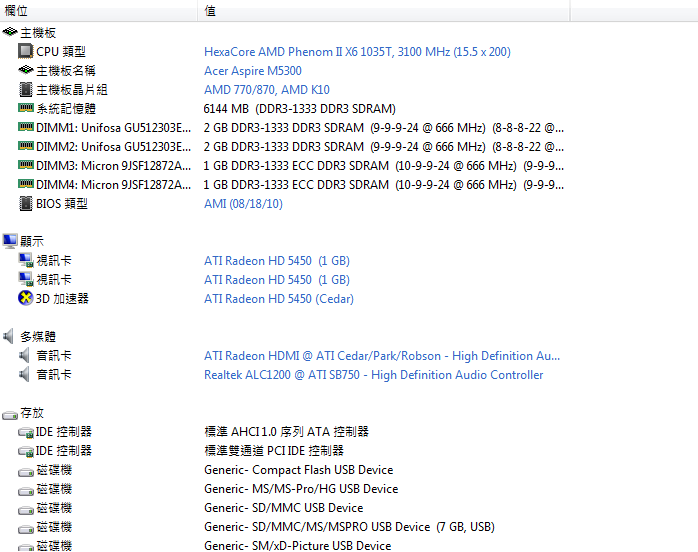Select the 顯示 section label
The image size is (698, 552).
pos(32,241)
